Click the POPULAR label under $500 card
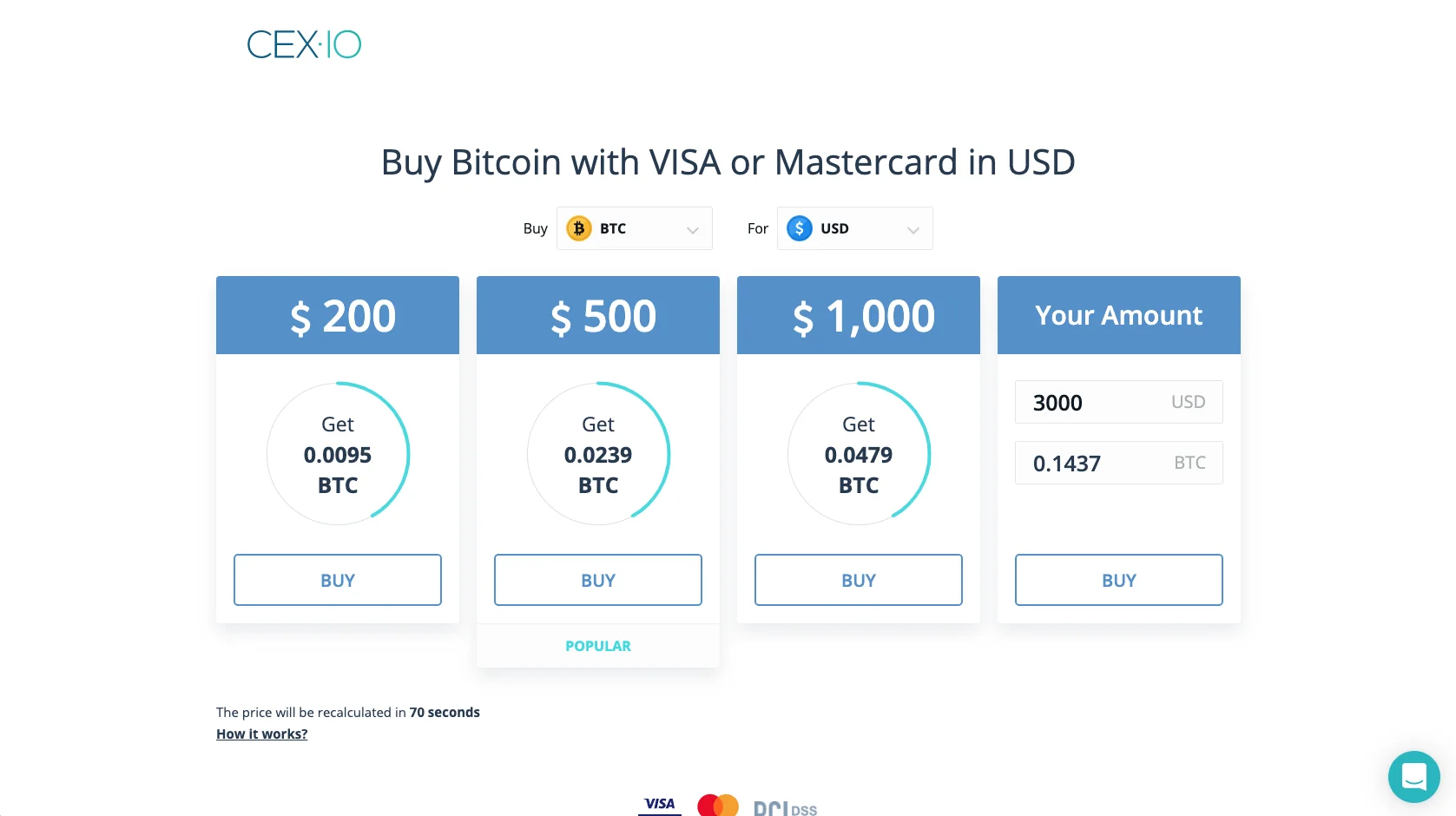1456x816 pixels. point(598,646)
